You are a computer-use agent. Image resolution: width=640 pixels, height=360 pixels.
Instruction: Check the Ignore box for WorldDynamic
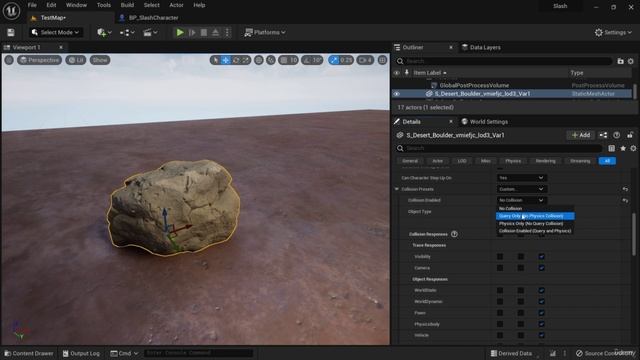pos(500,302)
